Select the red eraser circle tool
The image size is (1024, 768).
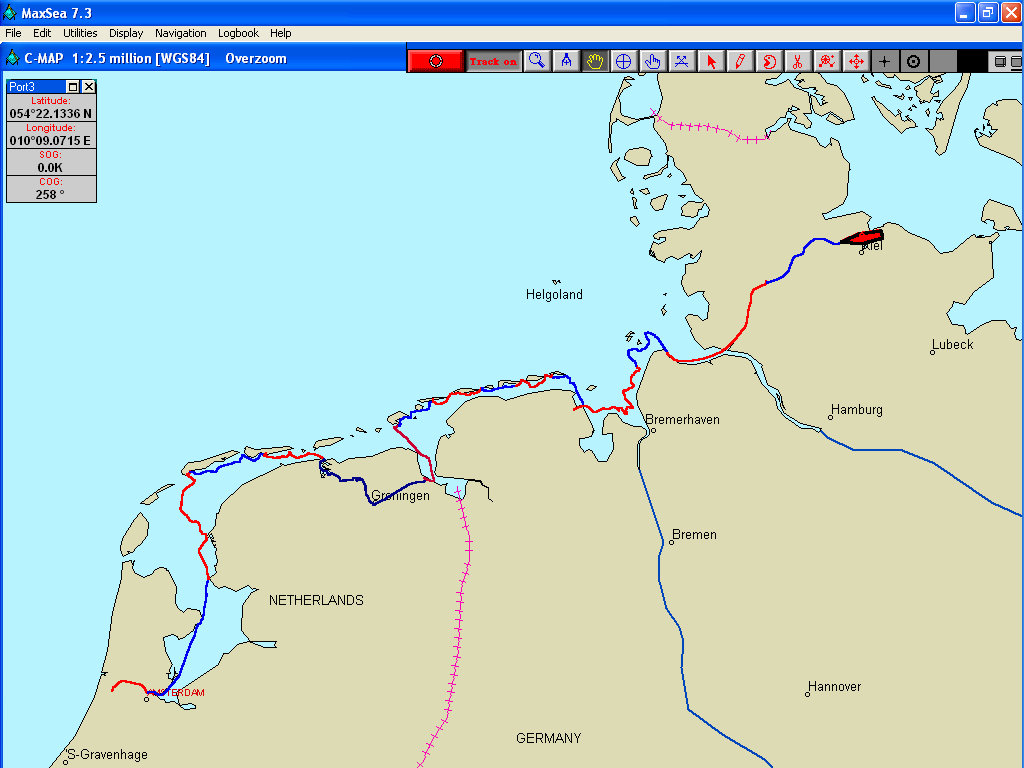tap(769, 61)
